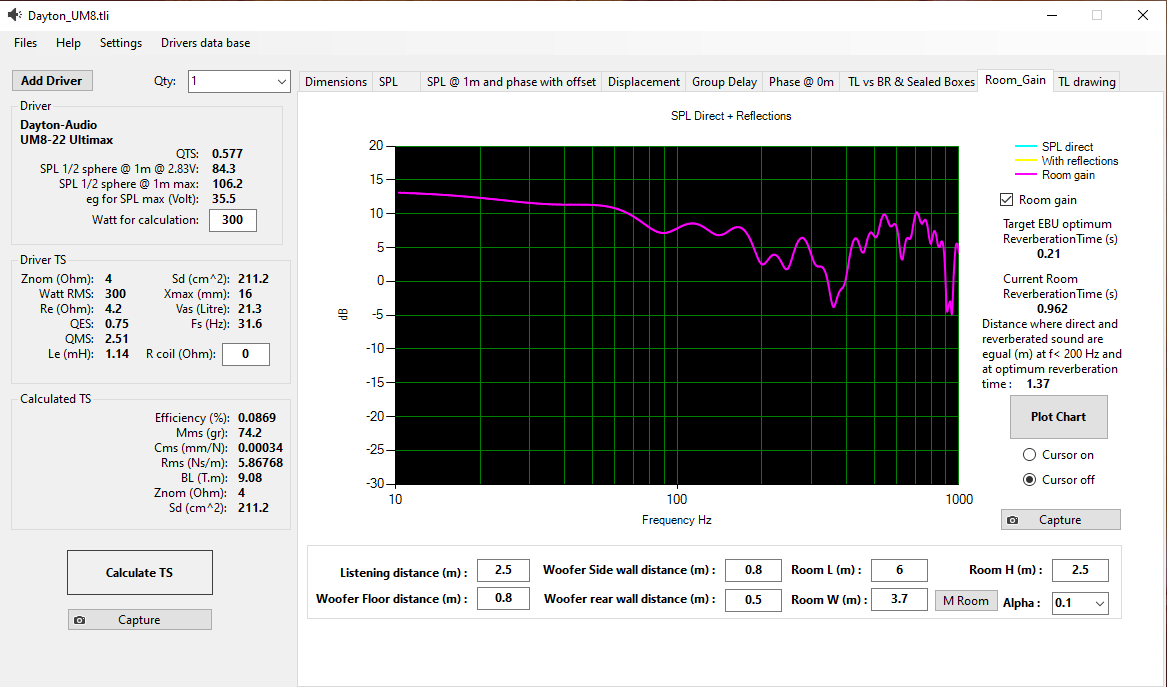The height and width of the screenshot is (687, 1167).
Task: Click the Listening distance input field
Action: [x=503, y=570]
